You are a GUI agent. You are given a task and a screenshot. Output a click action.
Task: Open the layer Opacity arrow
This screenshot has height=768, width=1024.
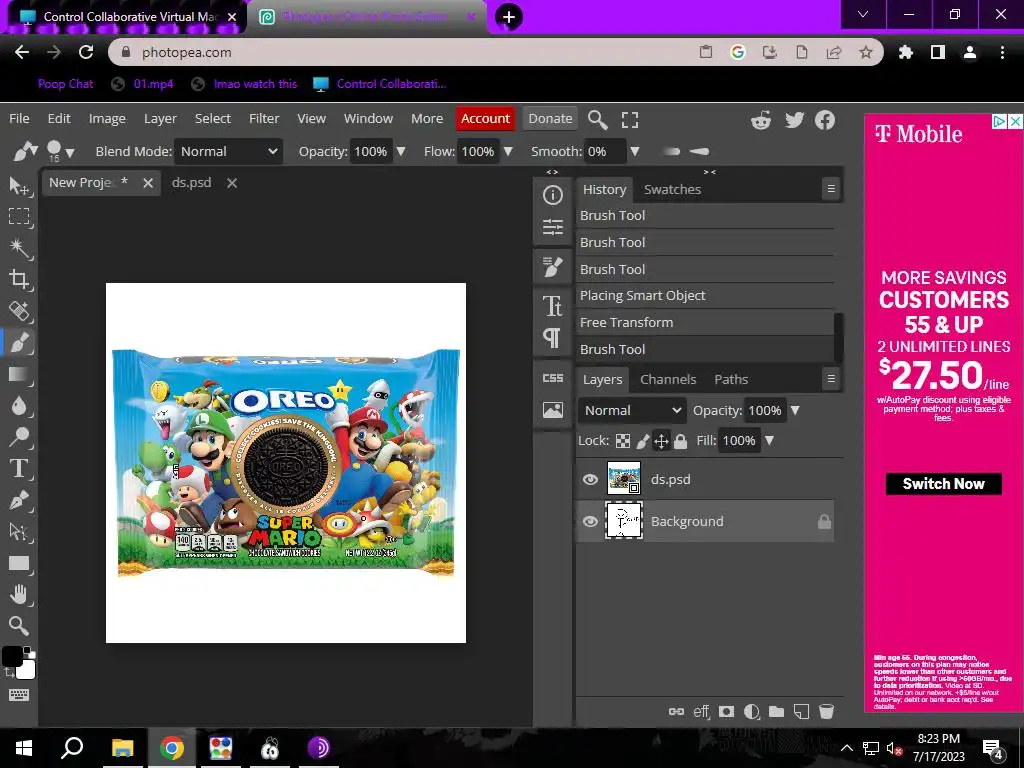point(795,410)
